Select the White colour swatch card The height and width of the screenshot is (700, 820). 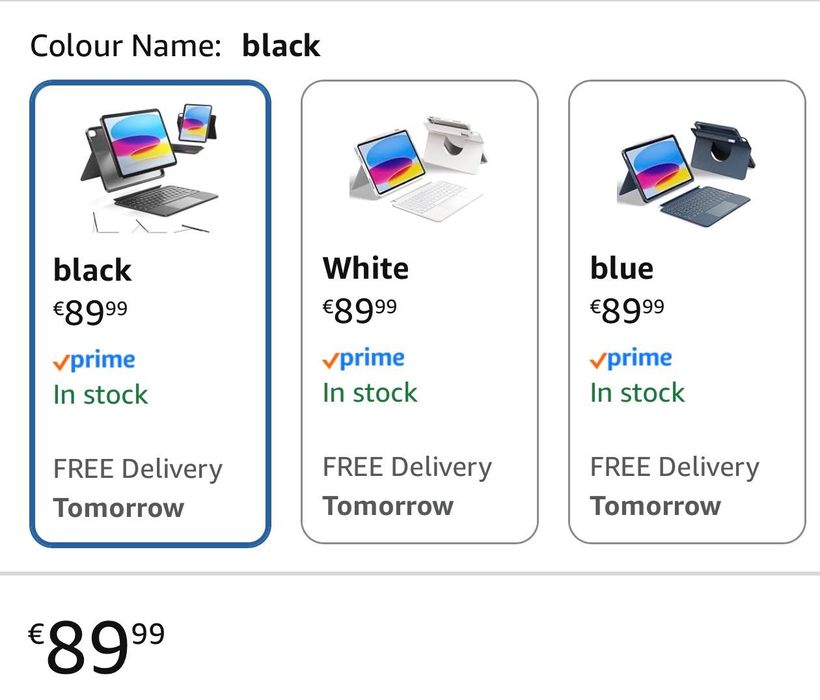(419, 312)
